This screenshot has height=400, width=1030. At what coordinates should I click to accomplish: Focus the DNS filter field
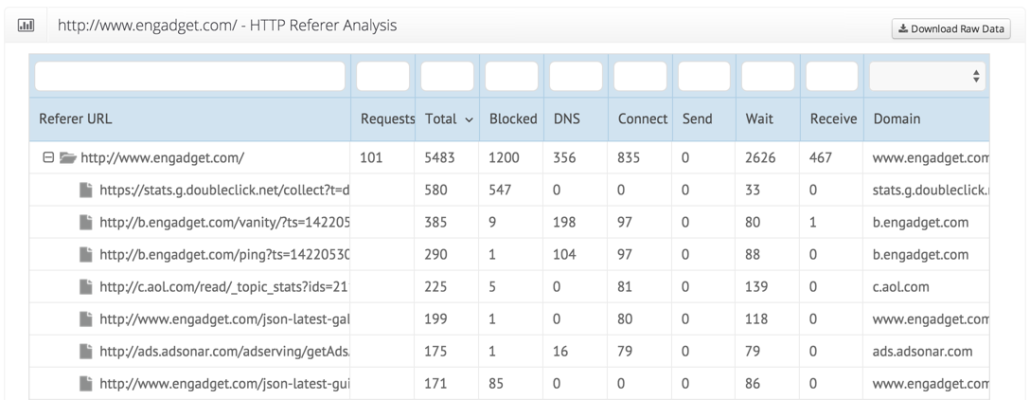[x=575, y=76]
